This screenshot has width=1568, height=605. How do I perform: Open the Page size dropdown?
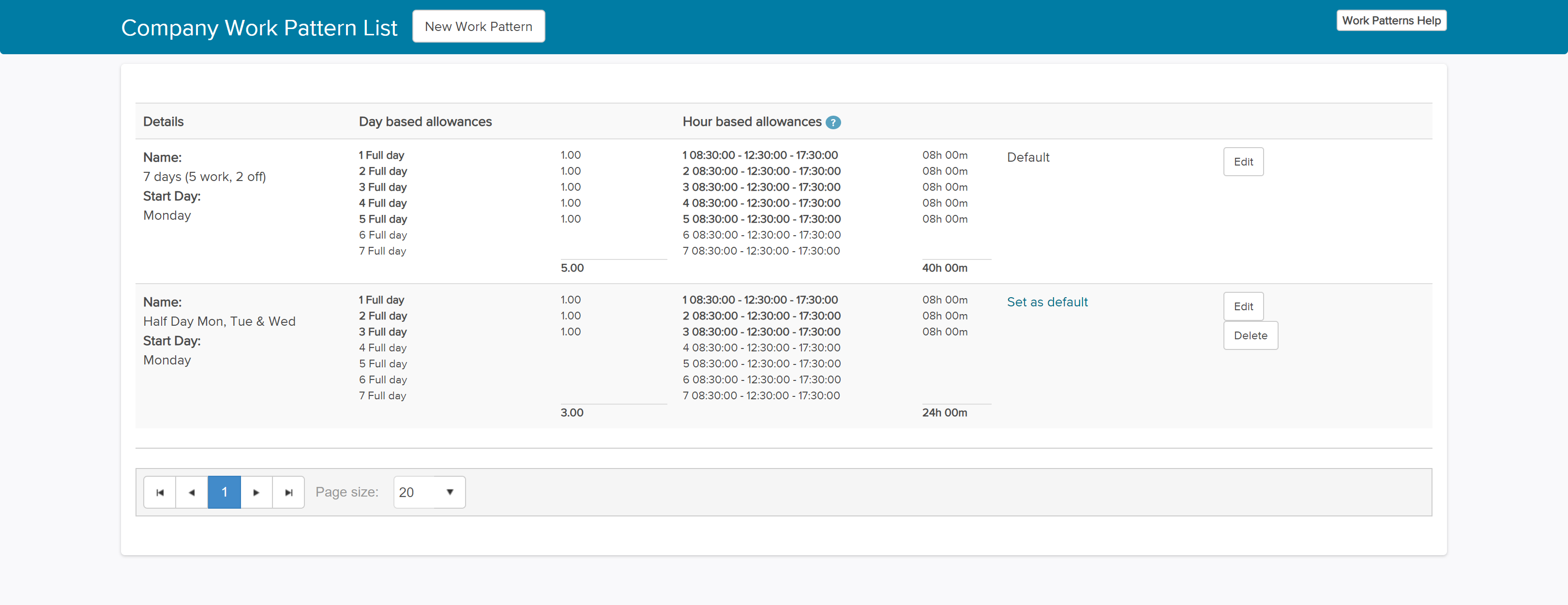(x=429, y=492)
